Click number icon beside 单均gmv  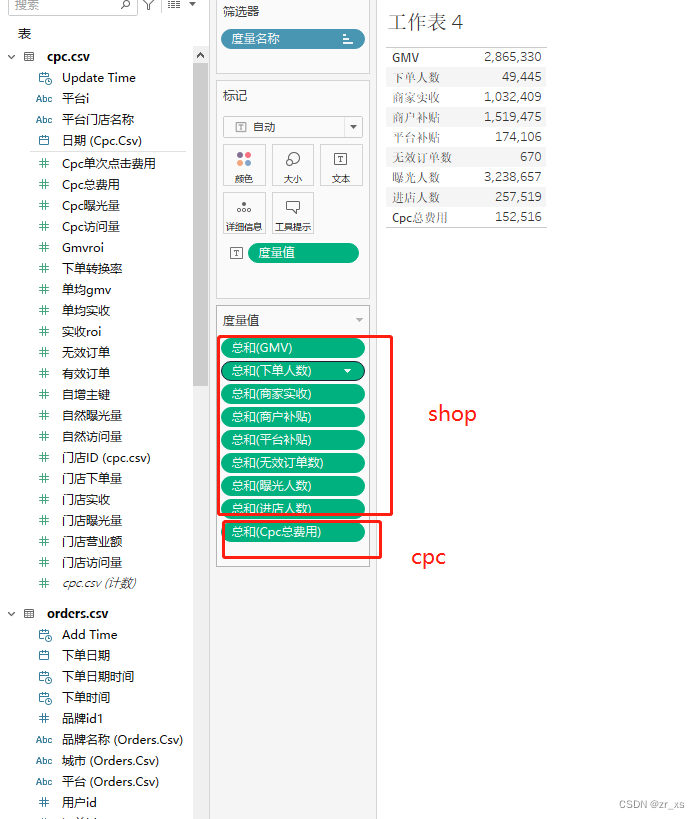pos(44,289)
